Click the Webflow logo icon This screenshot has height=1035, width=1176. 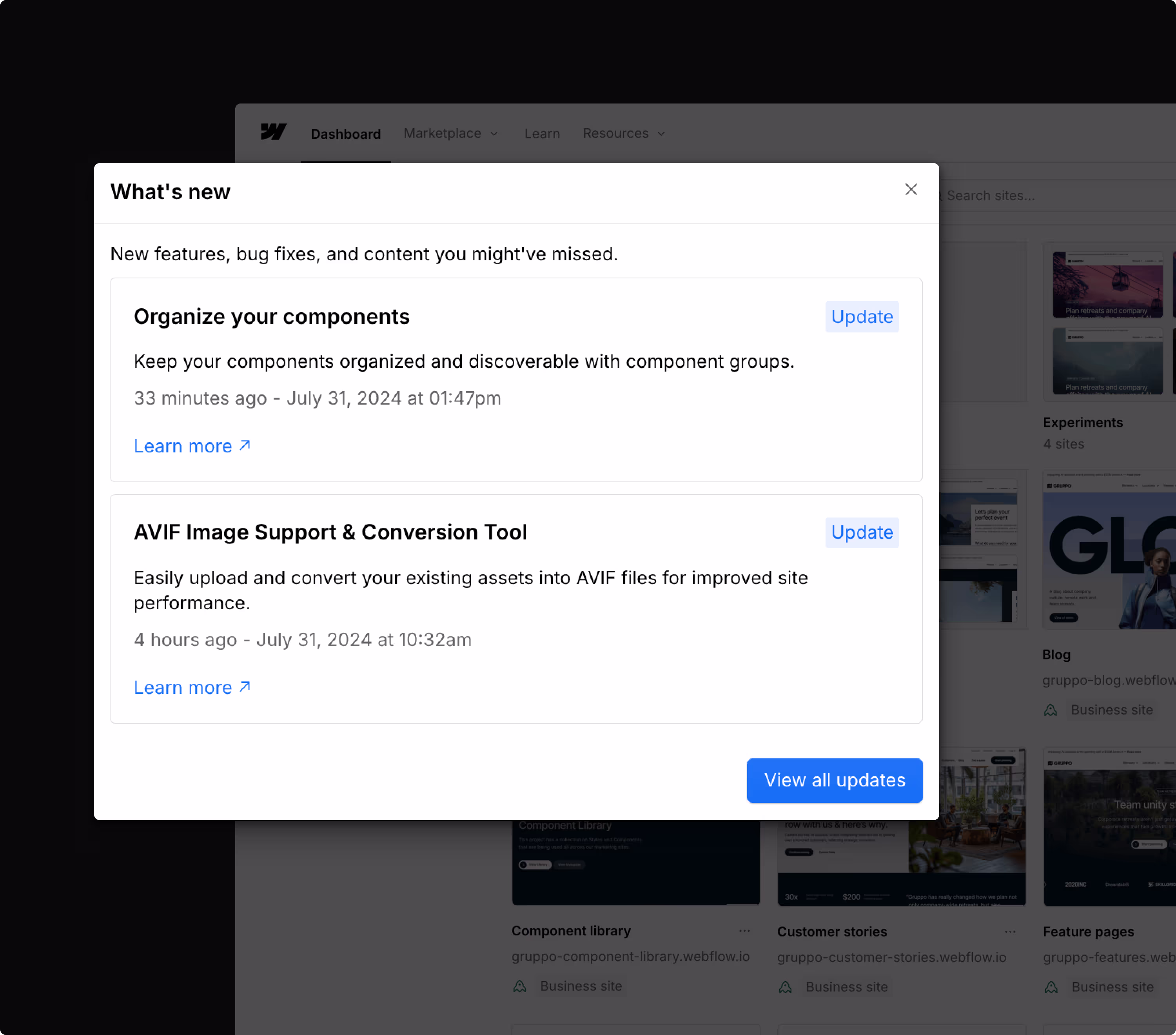pyautogui.click(x=273, y=132)
